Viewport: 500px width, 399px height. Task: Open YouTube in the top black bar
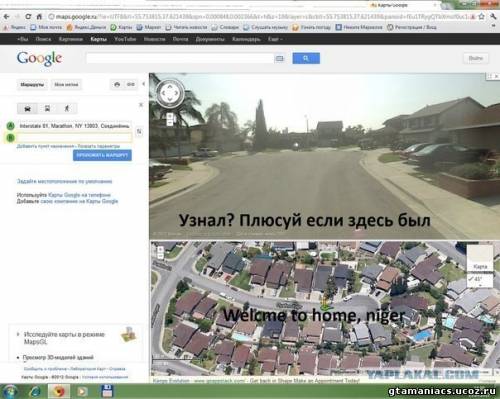125,39
